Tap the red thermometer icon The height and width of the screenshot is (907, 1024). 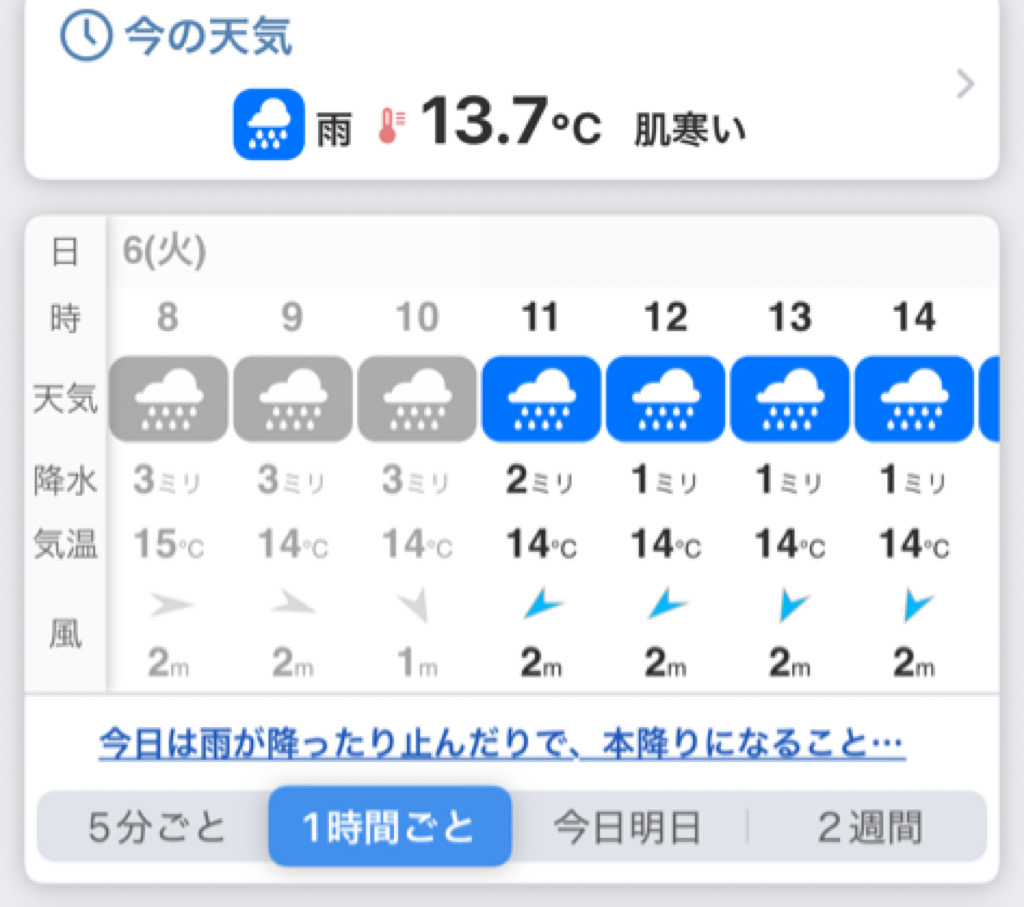point(391,126)
